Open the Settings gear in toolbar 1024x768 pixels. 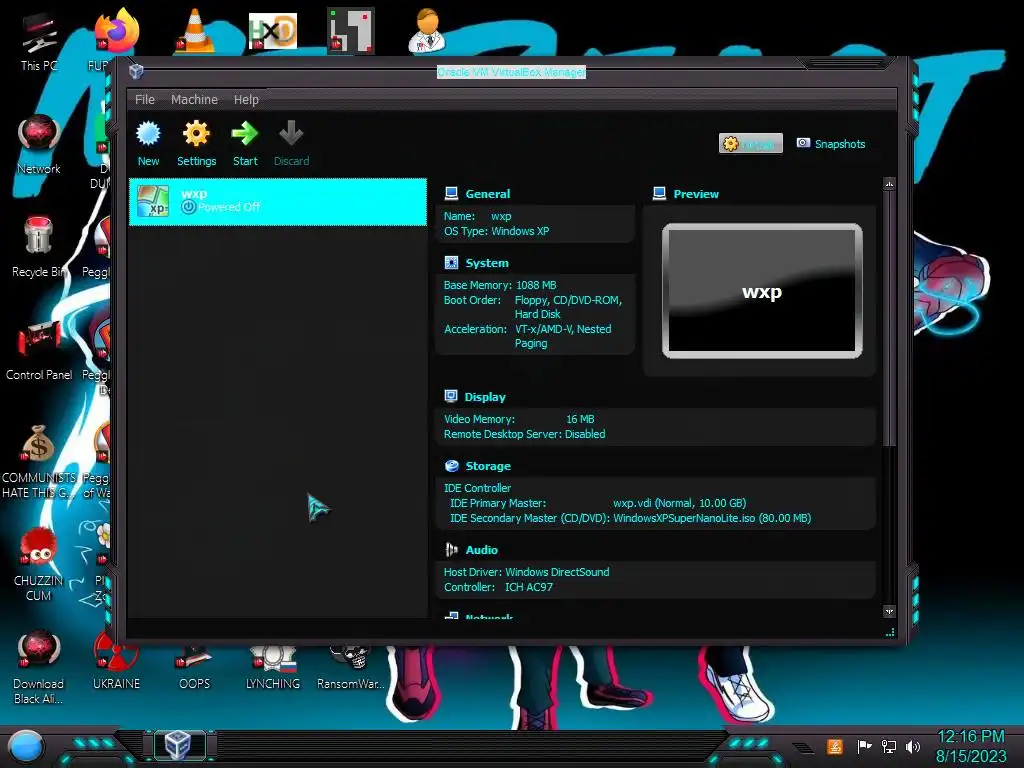[196, 134]
